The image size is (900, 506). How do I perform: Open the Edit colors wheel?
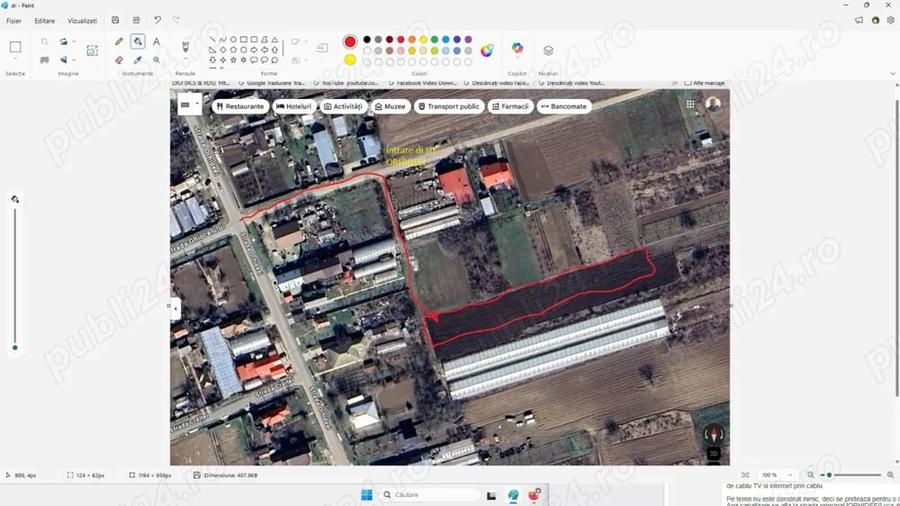tap(487, 50)
